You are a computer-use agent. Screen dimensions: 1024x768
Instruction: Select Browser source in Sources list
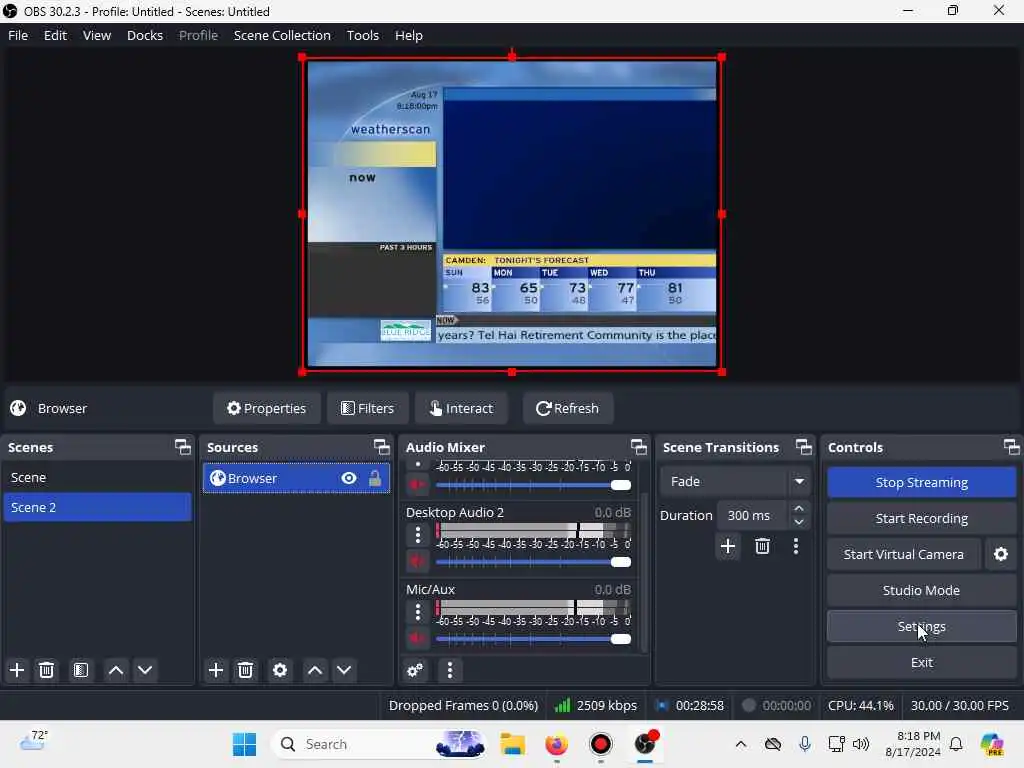click(296, 478)
